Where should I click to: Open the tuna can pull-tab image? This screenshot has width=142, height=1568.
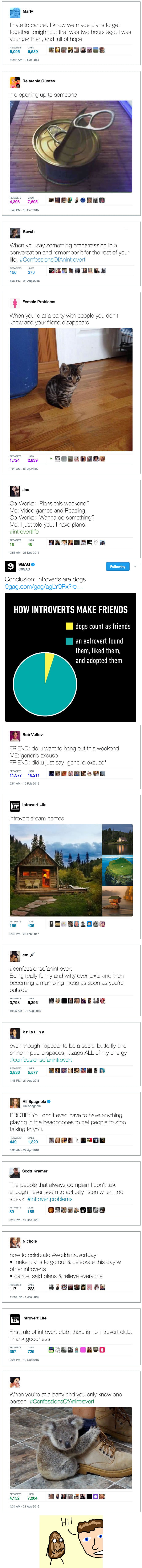click(x=71, y=147)
